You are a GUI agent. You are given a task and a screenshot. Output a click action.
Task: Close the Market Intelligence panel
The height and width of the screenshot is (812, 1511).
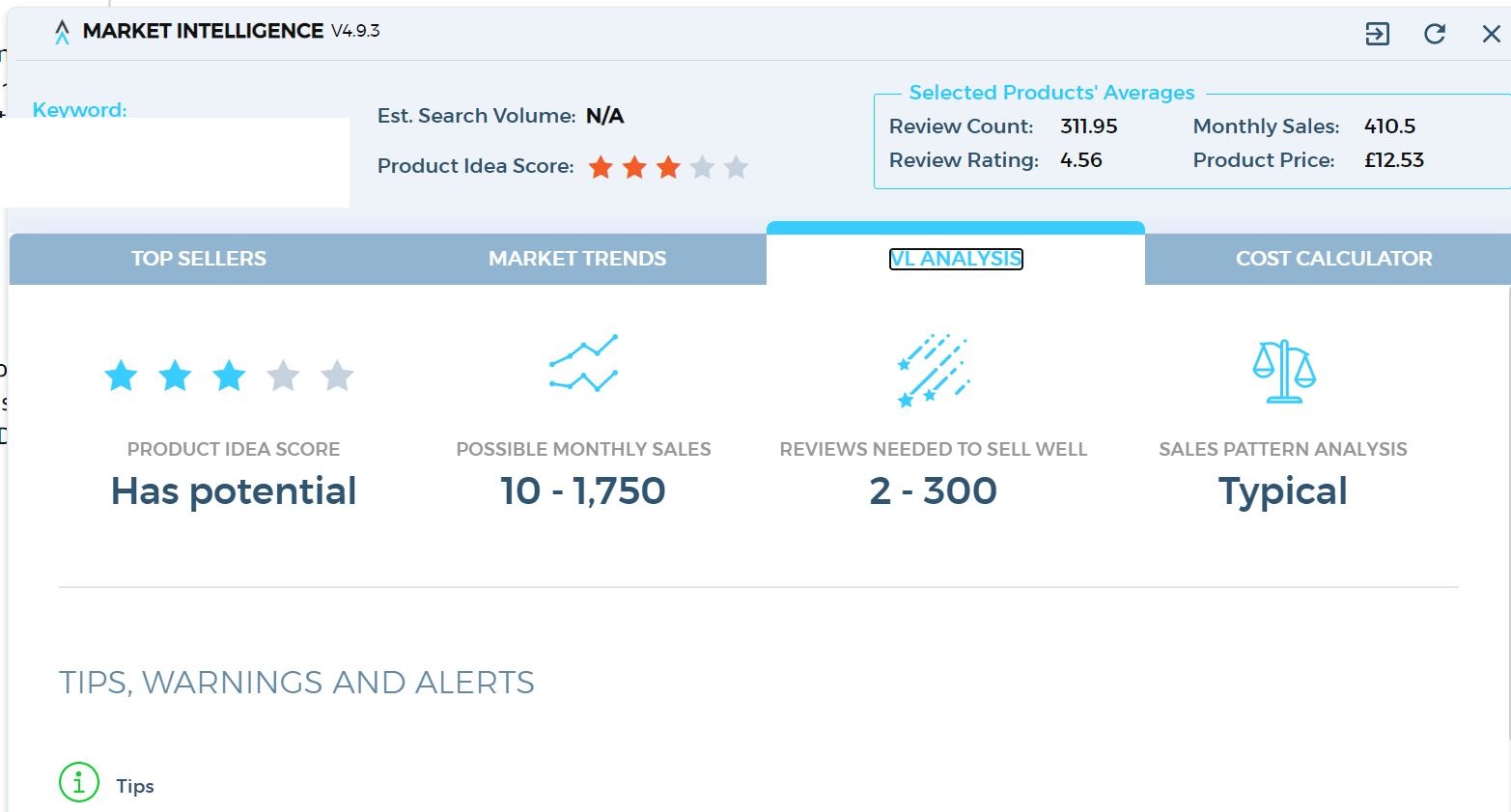(x=1491, y=35)
